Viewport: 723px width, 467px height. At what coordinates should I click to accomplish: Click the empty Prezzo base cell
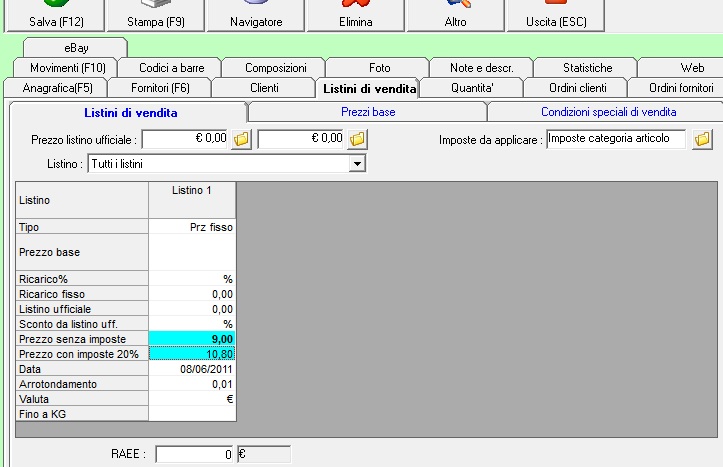point(192,252)
